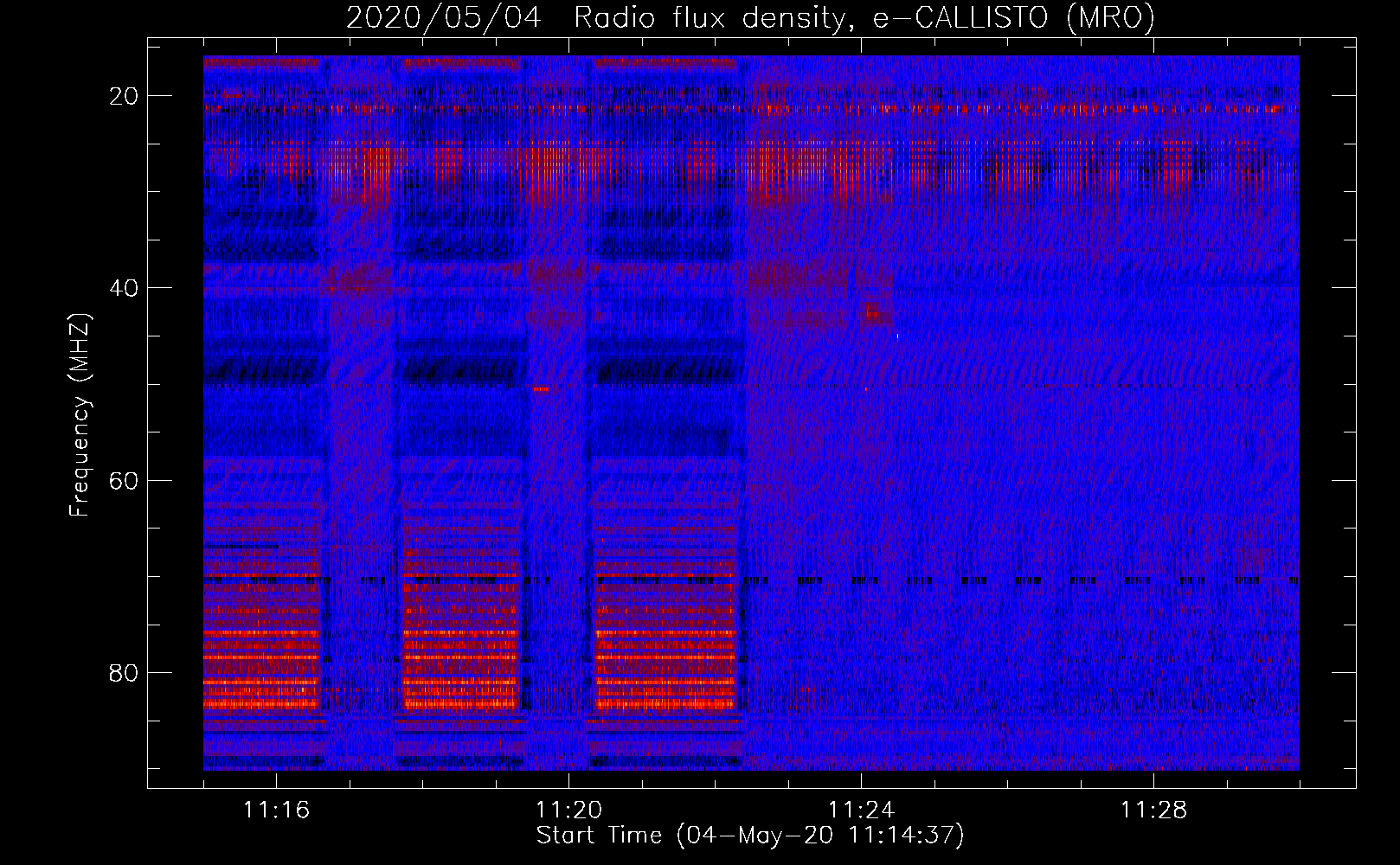
Task: Click the 'Start Time (04-May-20 11:14:37)' label
Action: 750,836
